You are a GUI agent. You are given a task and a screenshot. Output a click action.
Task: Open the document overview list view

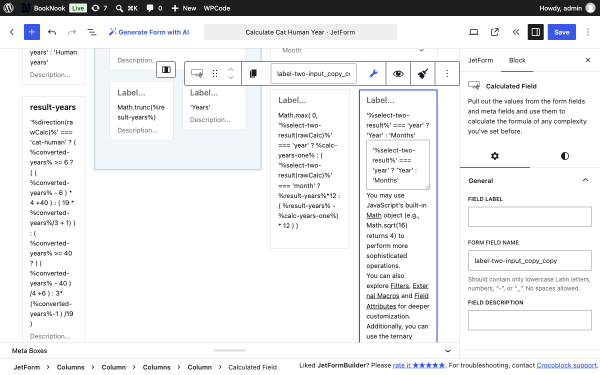92,32
